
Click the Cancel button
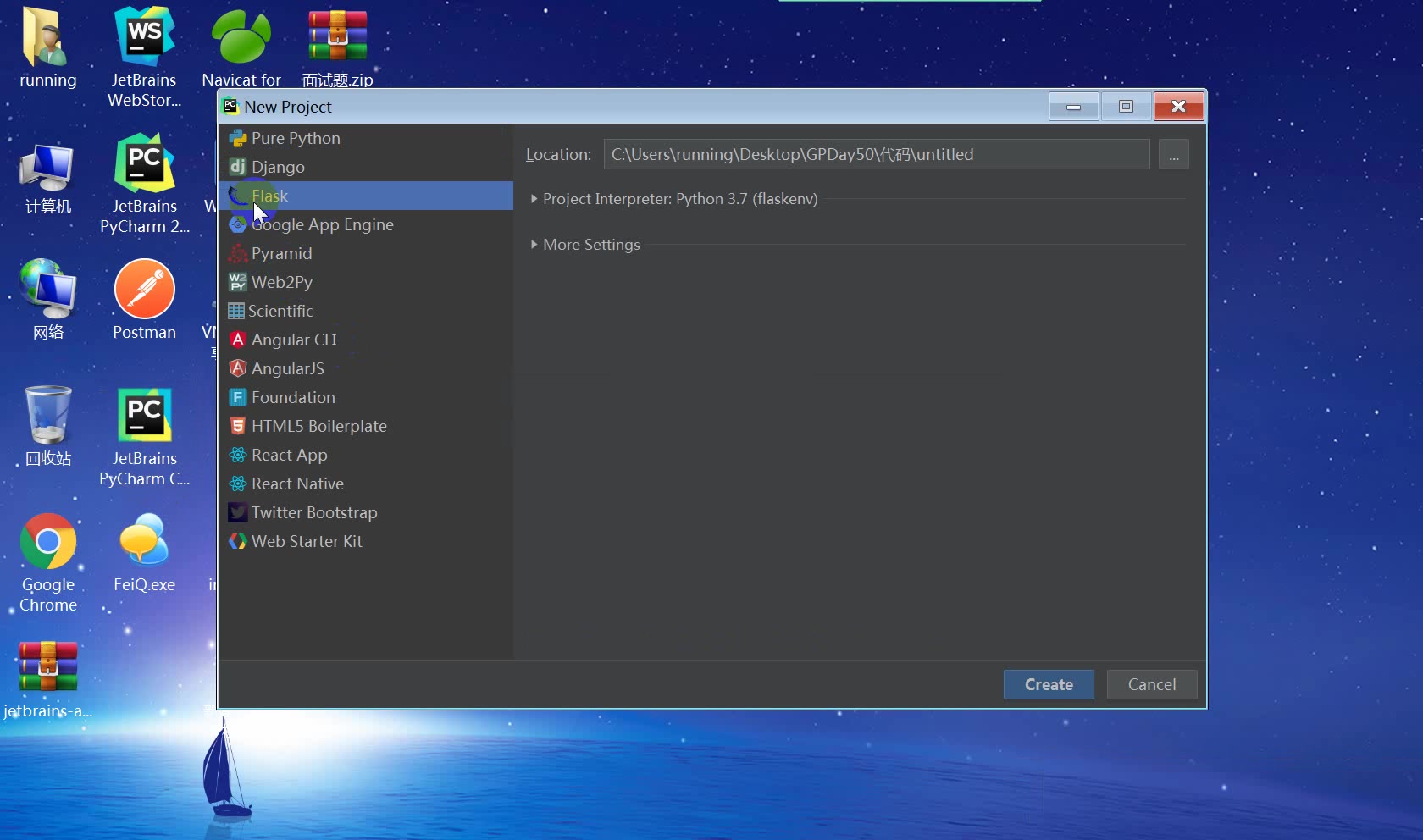coord(1152,684)
